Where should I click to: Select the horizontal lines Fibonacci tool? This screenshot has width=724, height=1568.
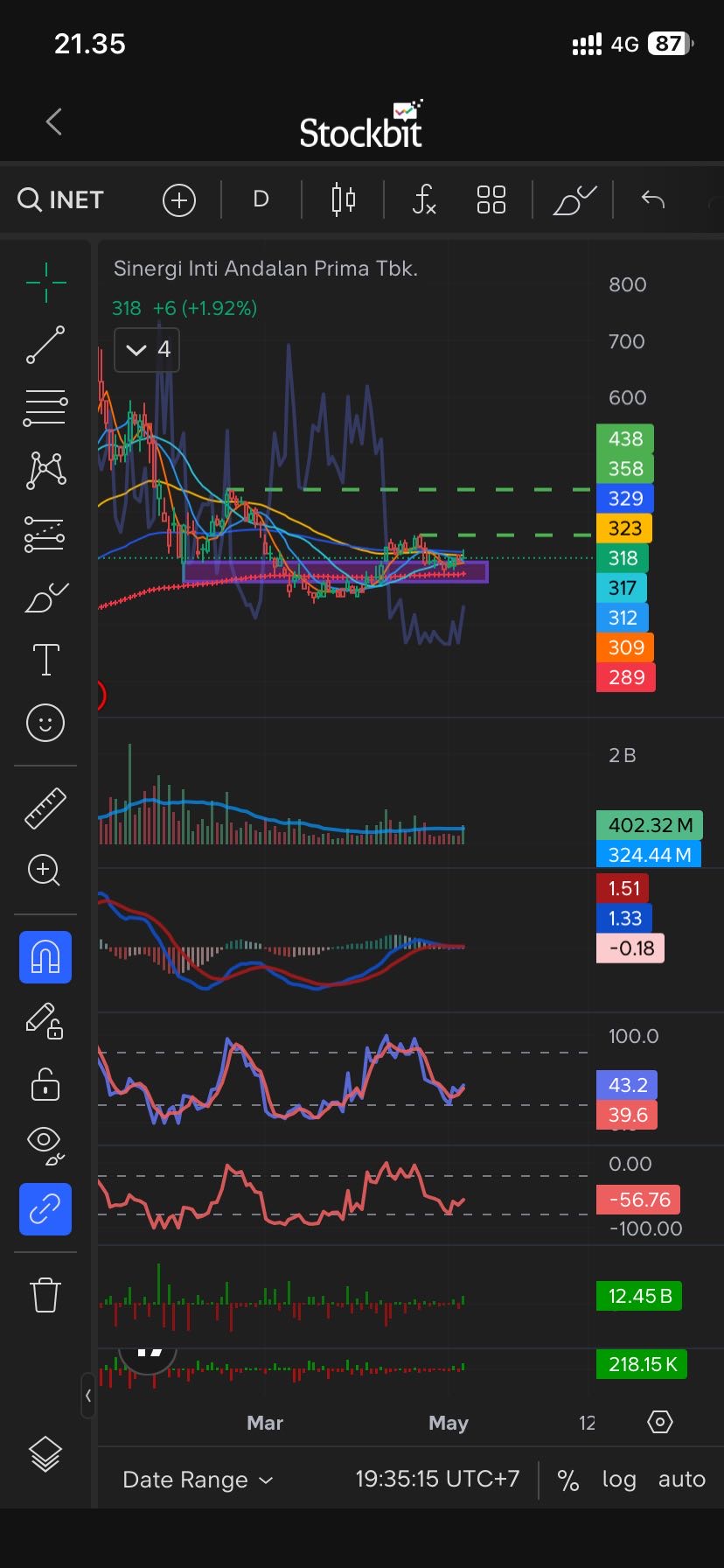point(45,408)
